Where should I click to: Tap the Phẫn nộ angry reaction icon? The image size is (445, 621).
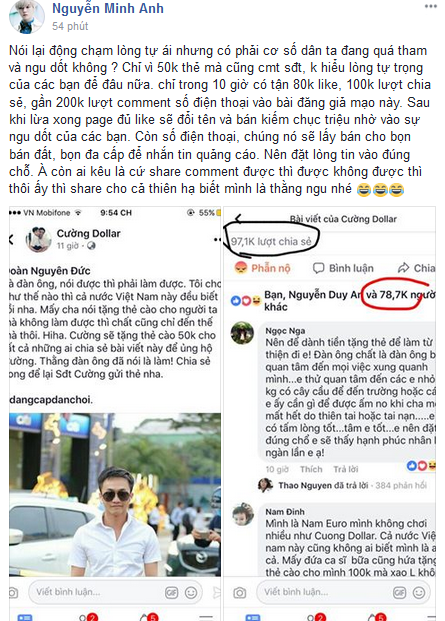[240, 268]
